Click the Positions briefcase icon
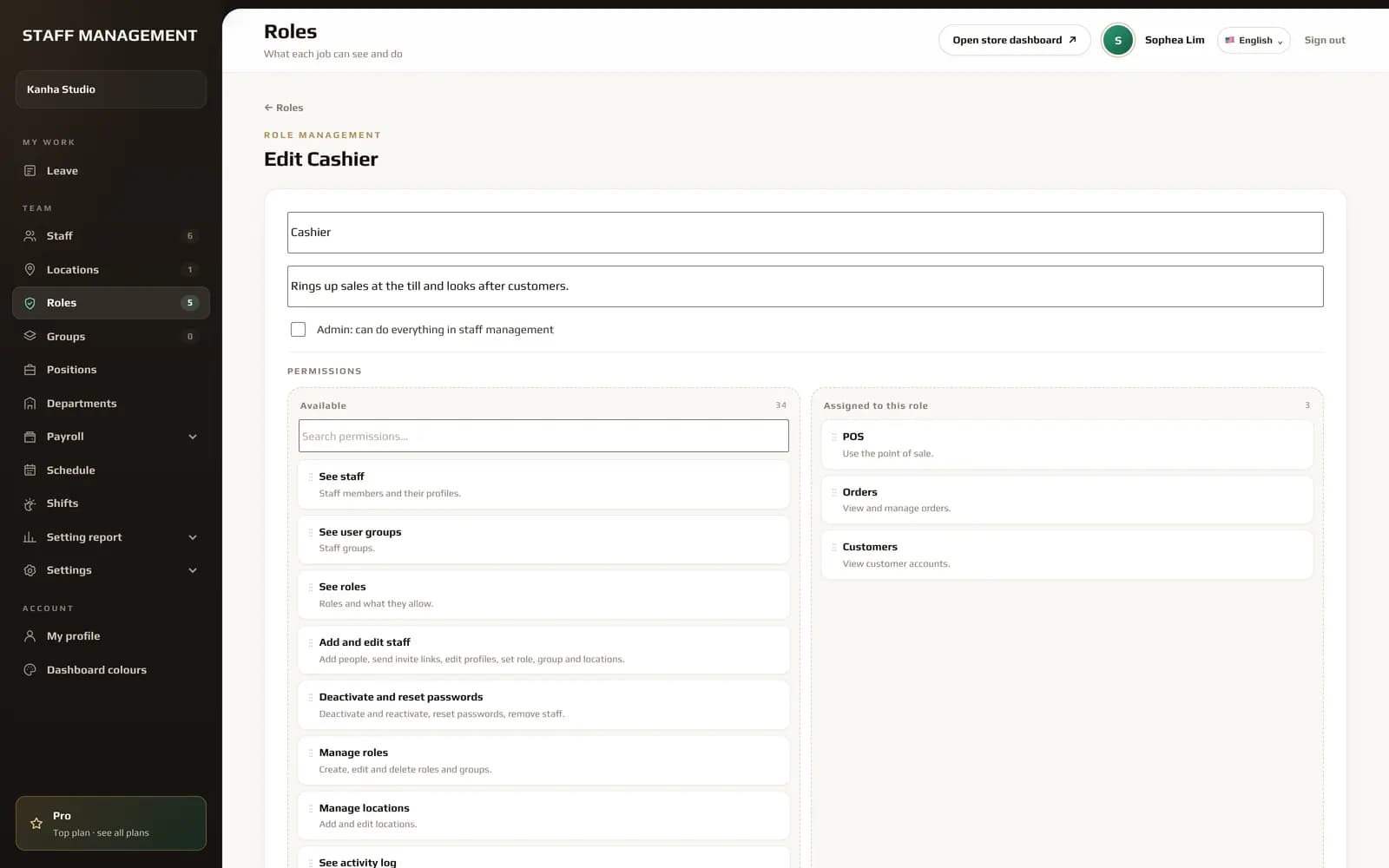1389x868 pixels. [x=30, y=370]
